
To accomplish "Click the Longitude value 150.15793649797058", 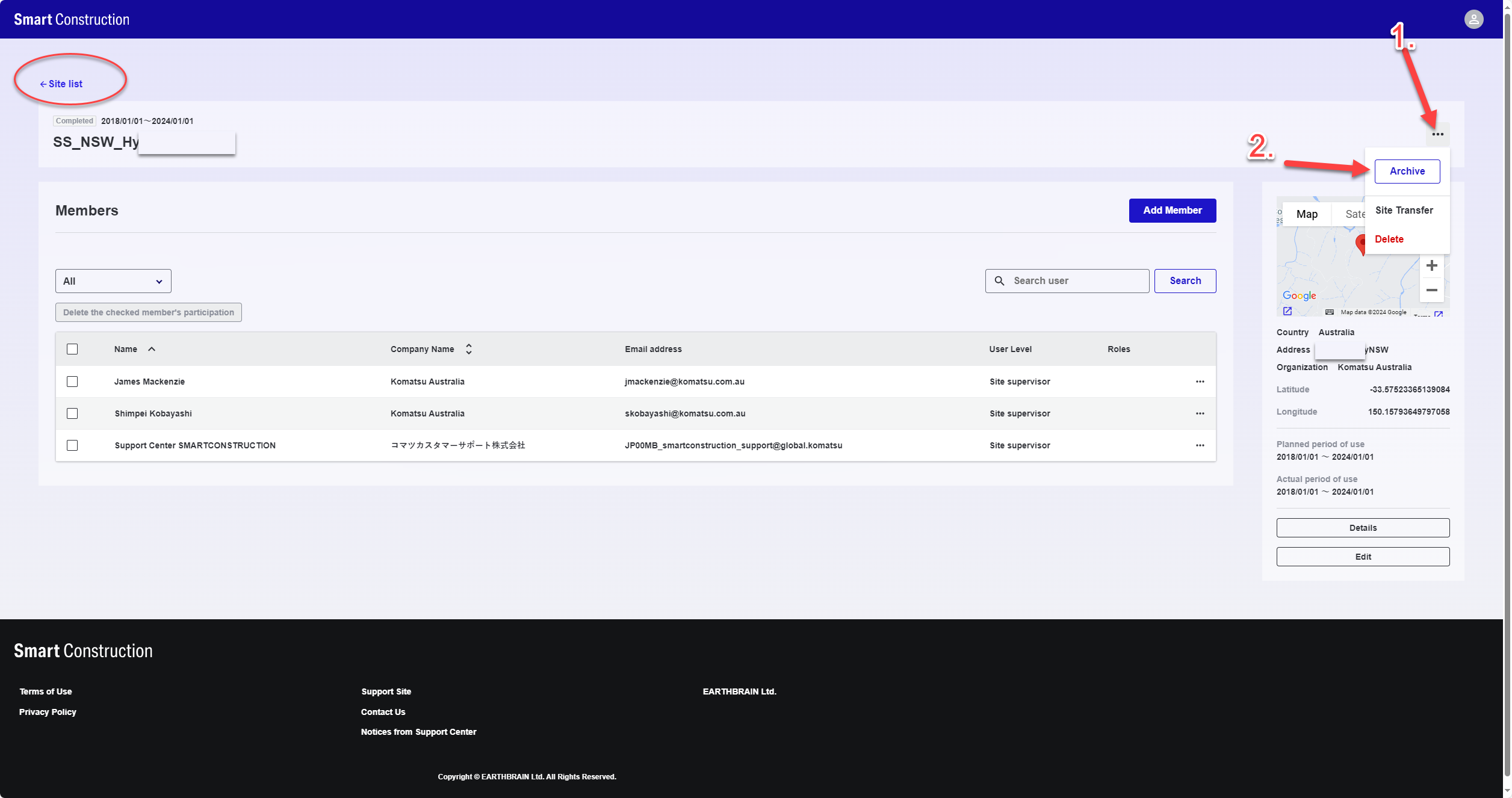I will pyautogui.click(x=1409, y=412).
